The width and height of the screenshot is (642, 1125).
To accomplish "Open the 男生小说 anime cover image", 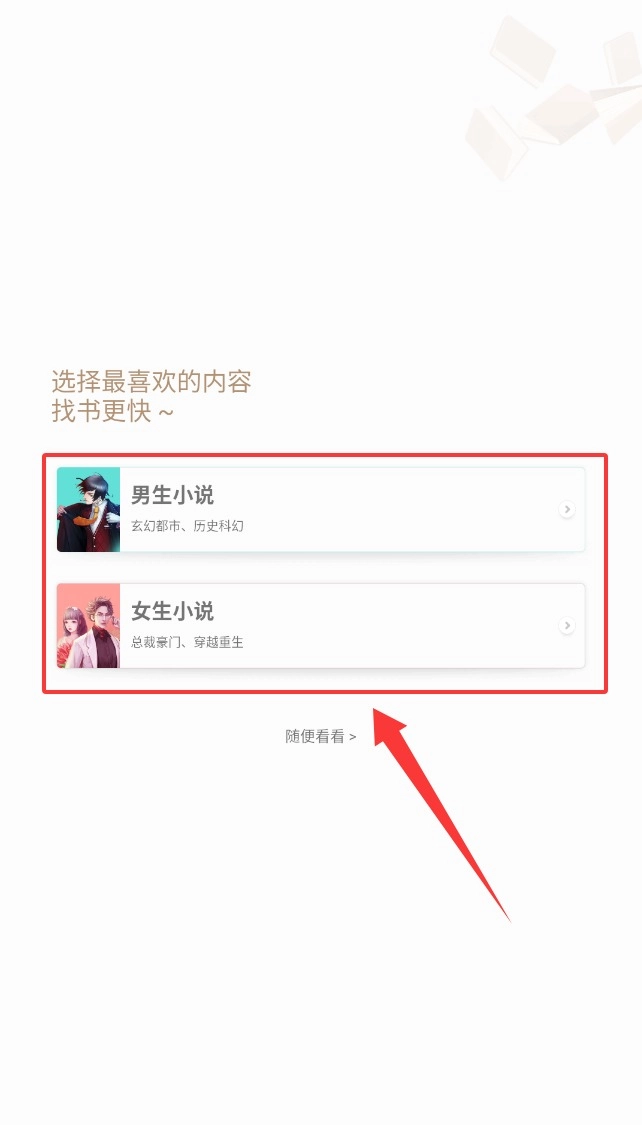I will click(x=88, y=509).
